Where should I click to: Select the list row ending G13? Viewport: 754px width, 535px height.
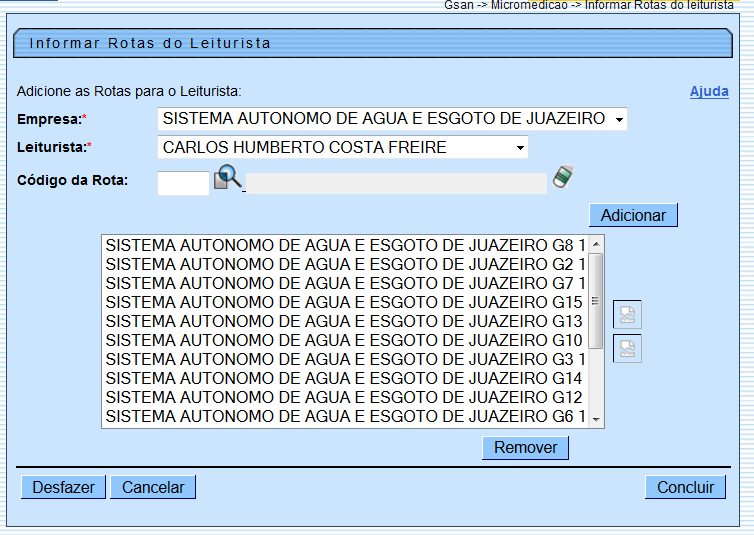(x=345, y=321)
